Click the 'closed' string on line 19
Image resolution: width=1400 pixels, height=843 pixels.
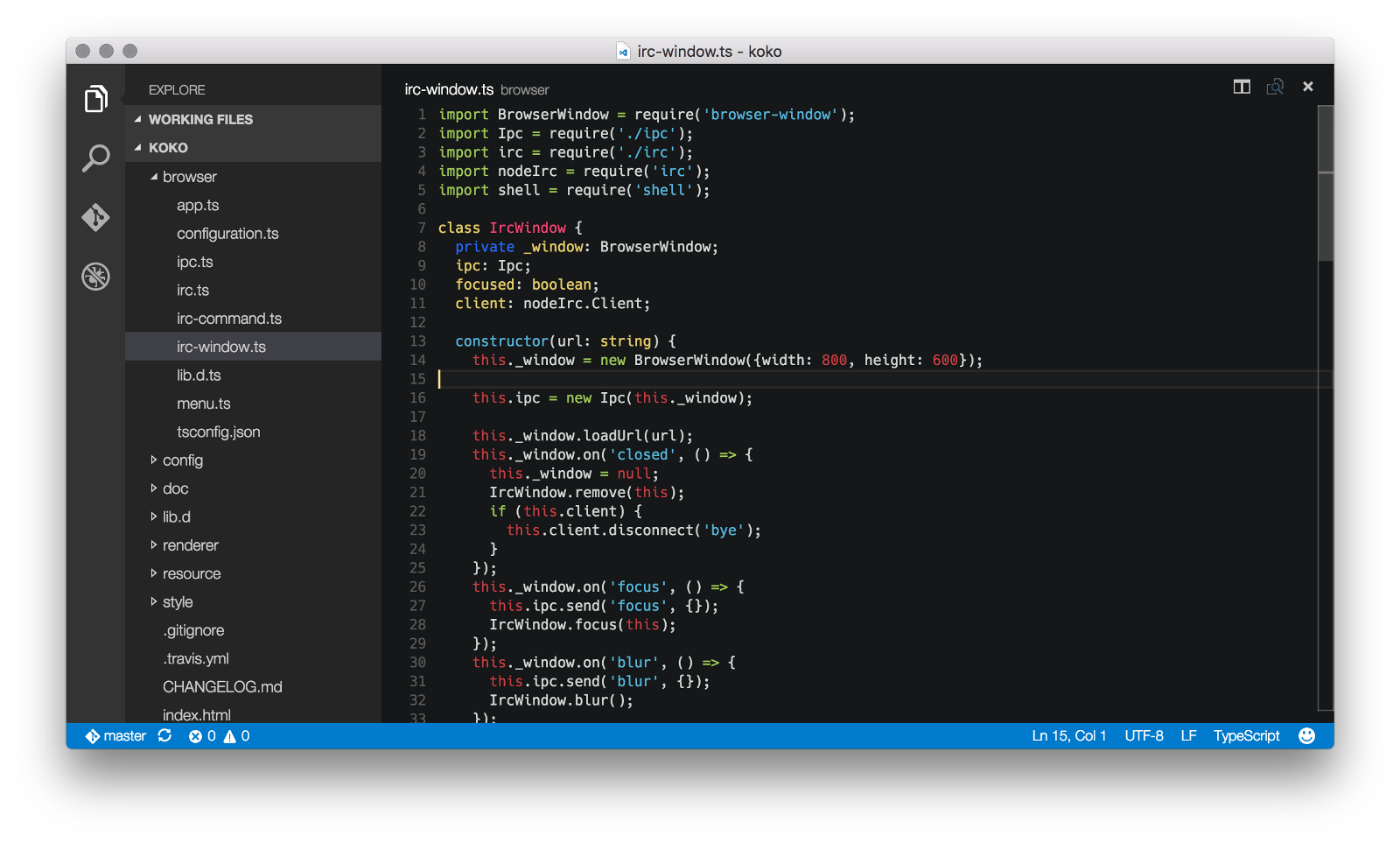[643, 455]
